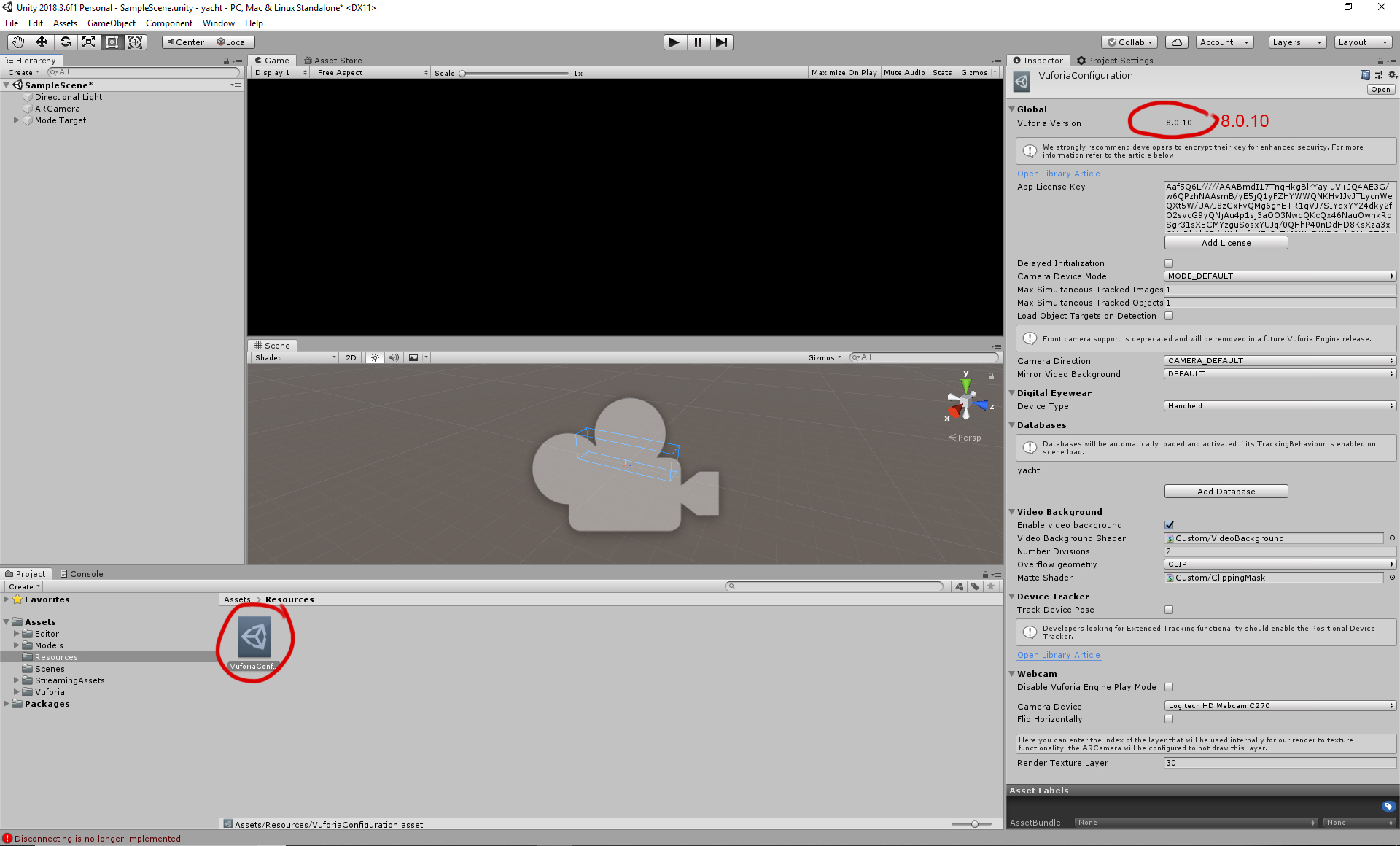Uncheck Enable video background

[x=1169, y=525]
